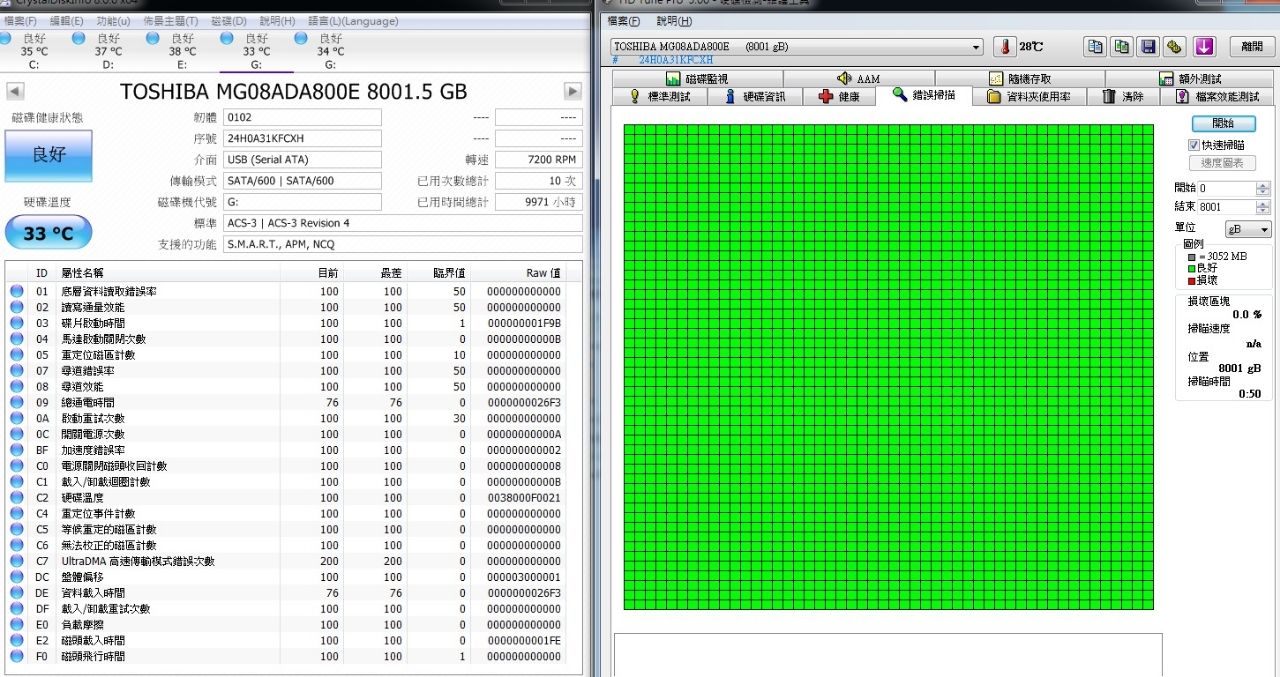Click the copy screenshot icon in HD Tune

click(x=1122, y=47)
